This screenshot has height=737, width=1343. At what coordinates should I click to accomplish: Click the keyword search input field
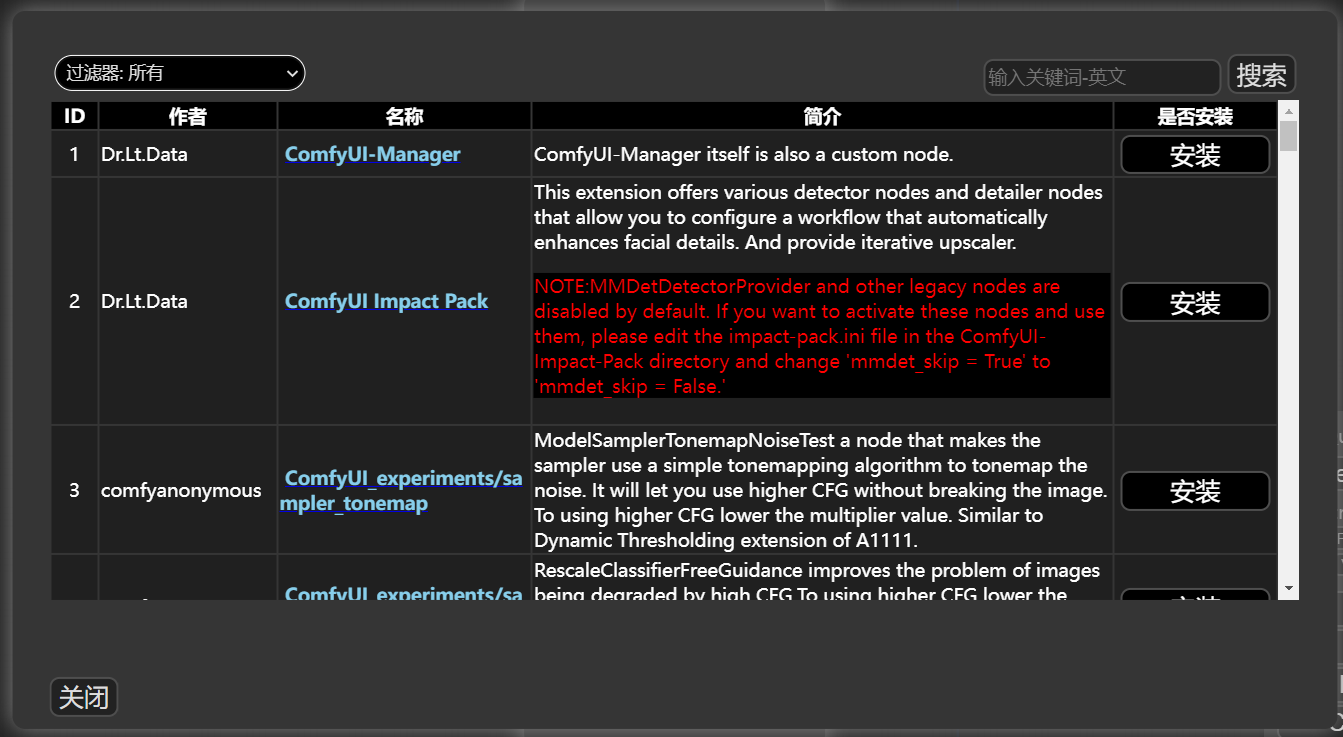[1100, 77]
